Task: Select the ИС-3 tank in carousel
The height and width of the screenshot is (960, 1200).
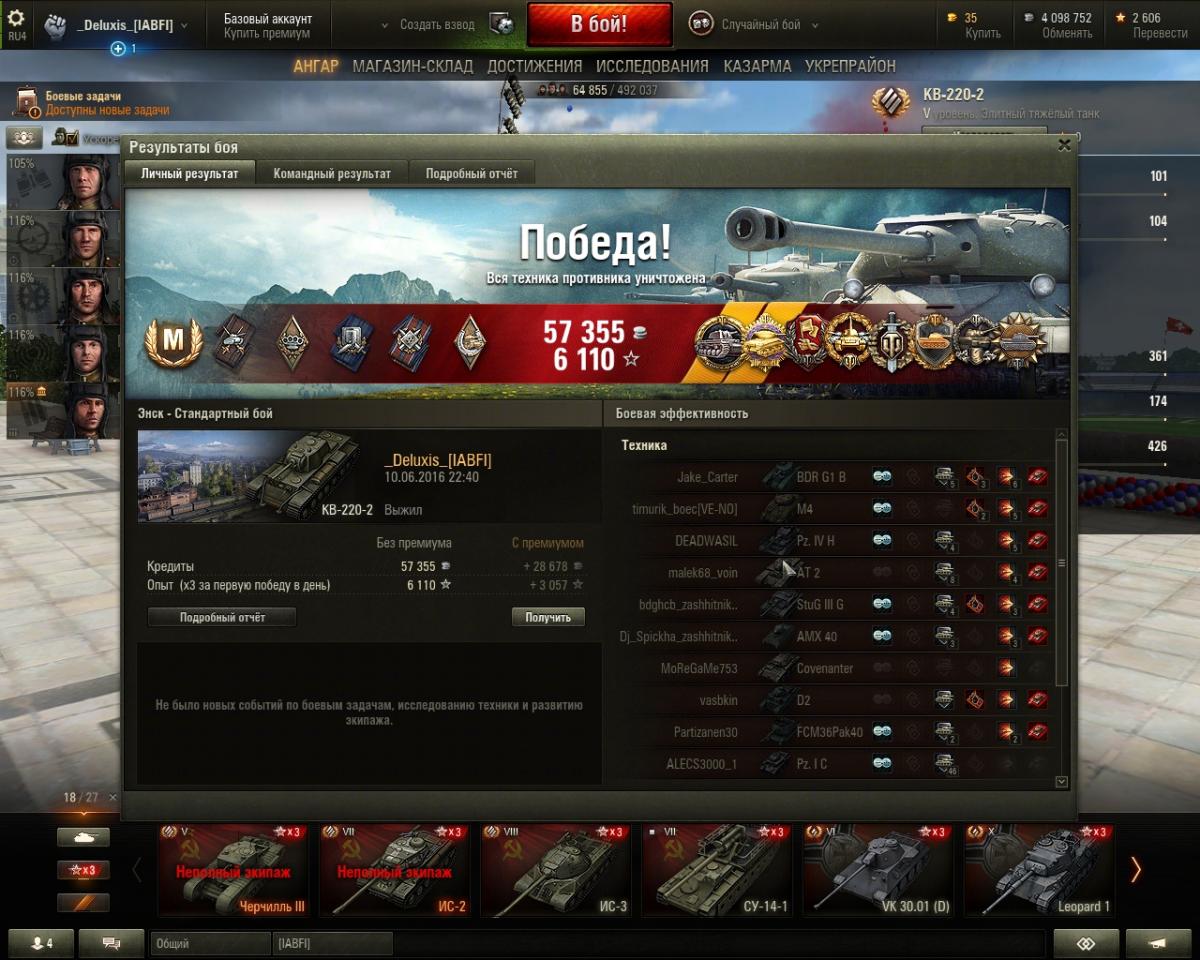Action: point(556,870)
